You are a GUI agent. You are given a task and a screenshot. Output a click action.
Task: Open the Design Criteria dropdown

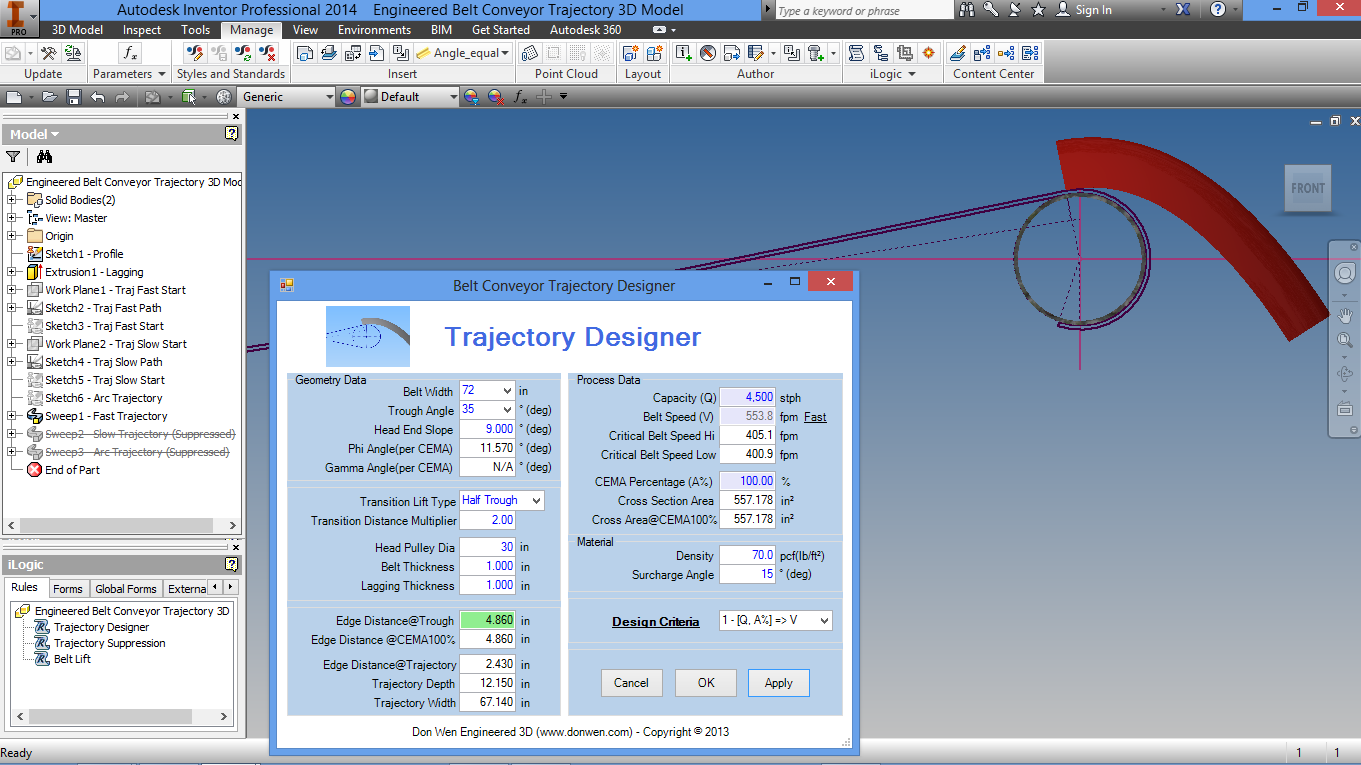pyautogui.click(x=823, y=621)
